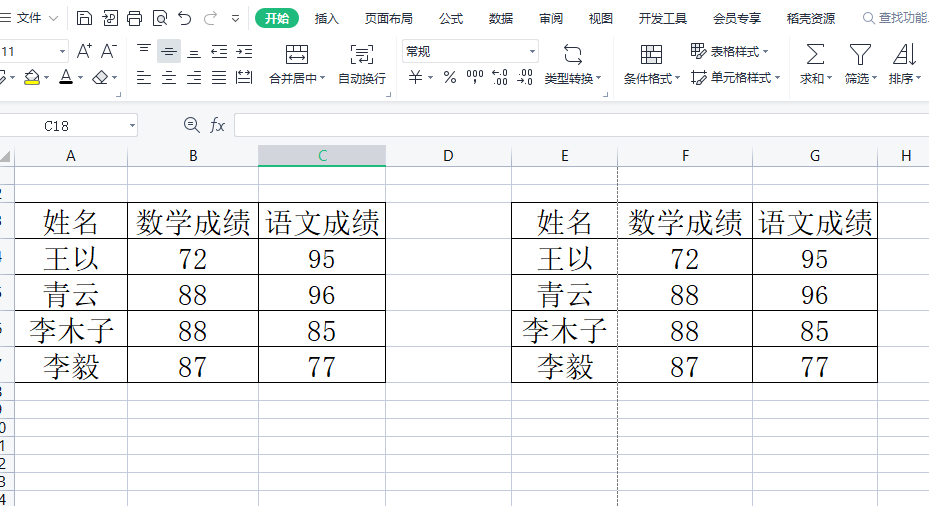Increase font size with A+ icon
This screenshot has height=506, width=929.
pyautogui.click(x=84, y=51)
